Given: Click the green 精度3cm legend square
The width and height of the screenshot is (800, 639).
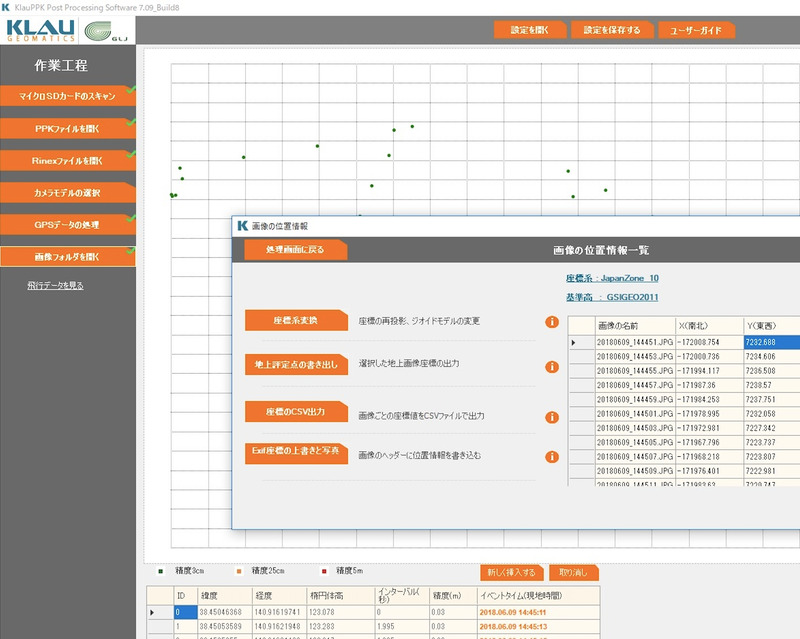Looking at the screenshot, I should (162, 572).
